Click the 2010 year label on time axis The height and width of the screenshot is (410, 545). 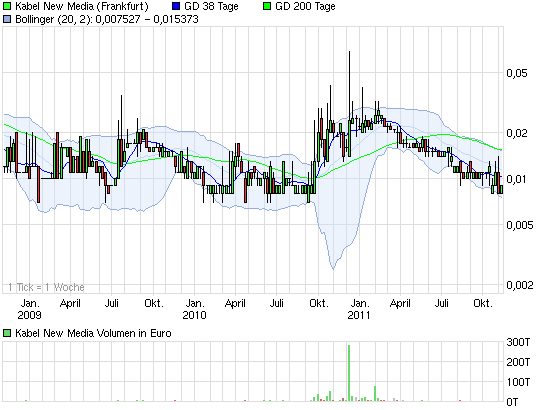pyautogui.click(x=194, y=315)
